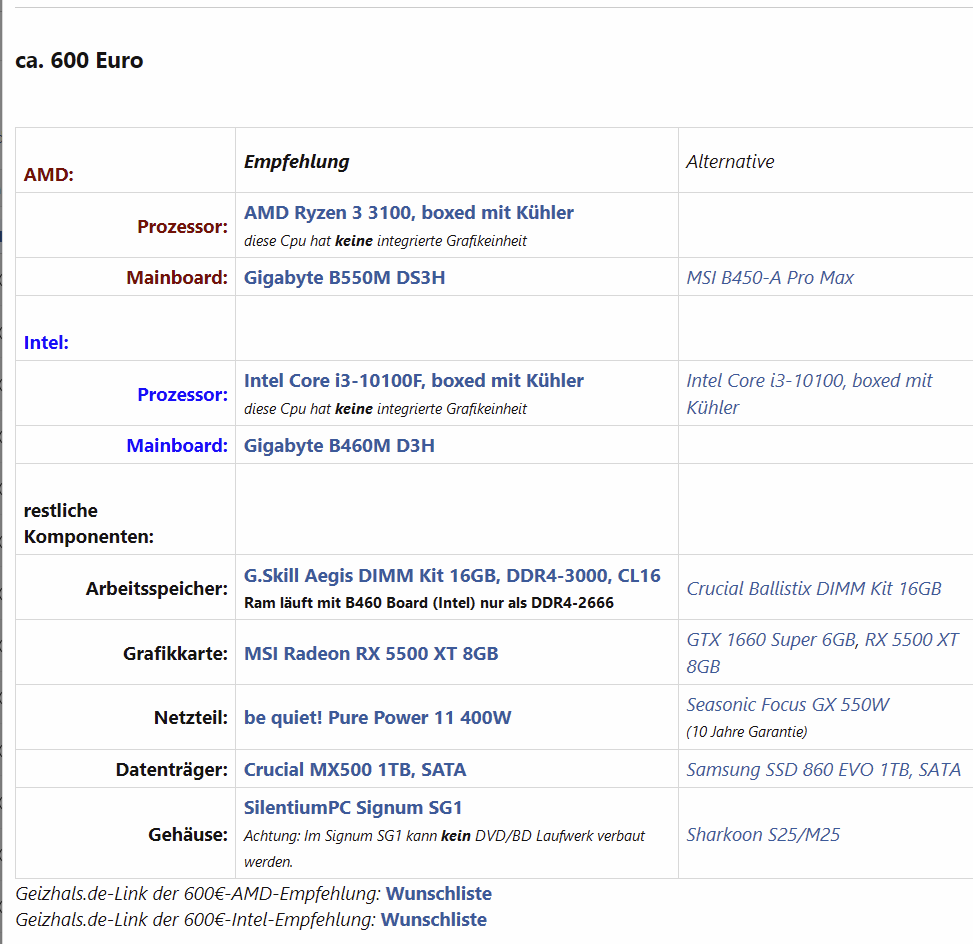Screen dimensions: 973x944
Task: Click the 'AMD:' section label
Action: tap(48, 174)
